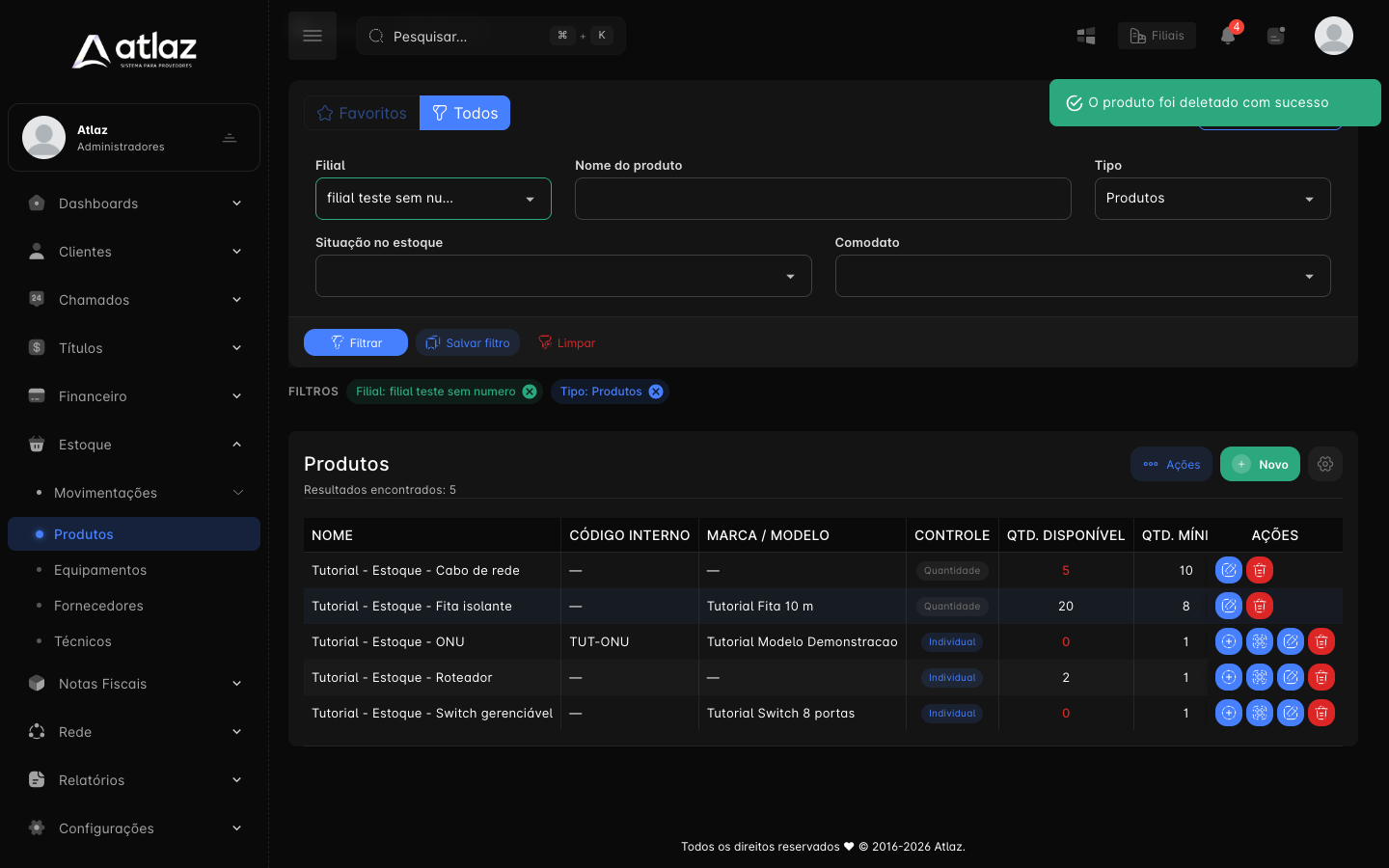Screen dimensions: 1389x868
Task: Remove the 'Filial: filial teste sem numero' filter chip
Action: (x=530, y=392)
